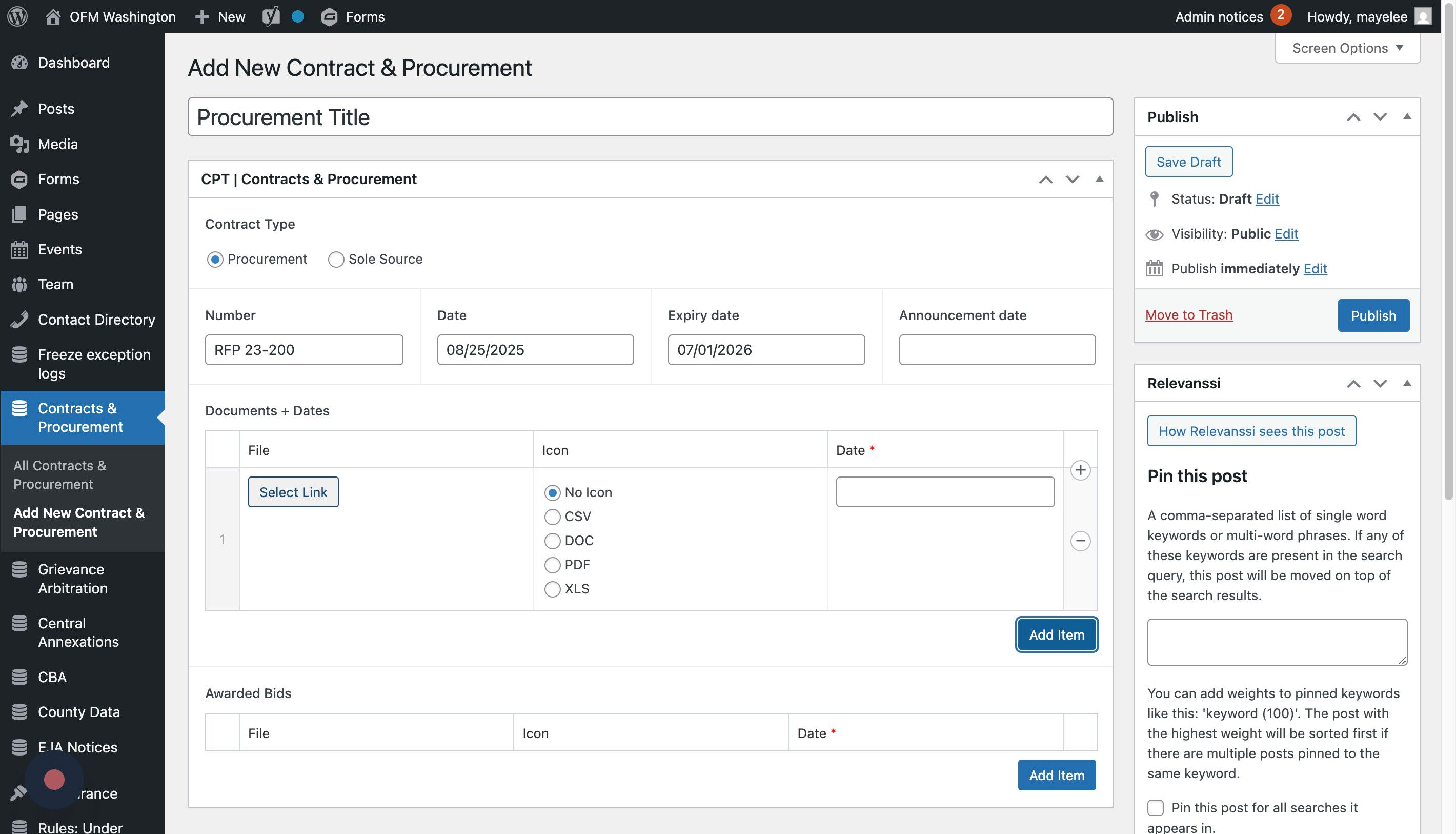Check Pin this post for all searches
Viewport: 1456px width, 834px height.
[x=1156, y=808]
